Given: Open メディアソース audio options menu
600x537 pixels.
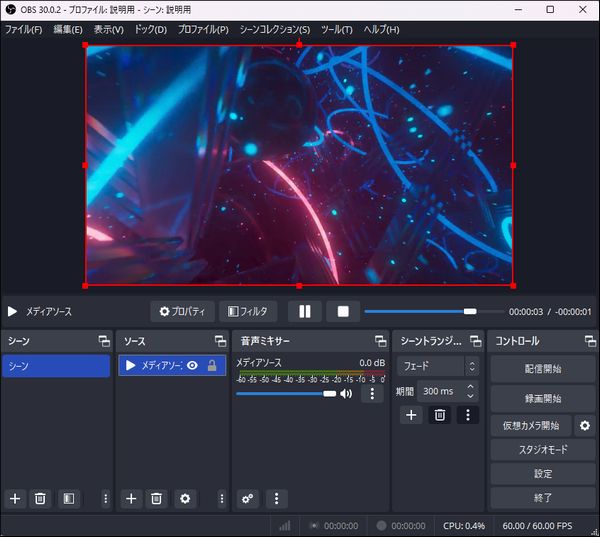Looking at the screenshot, I should point(372,393).
